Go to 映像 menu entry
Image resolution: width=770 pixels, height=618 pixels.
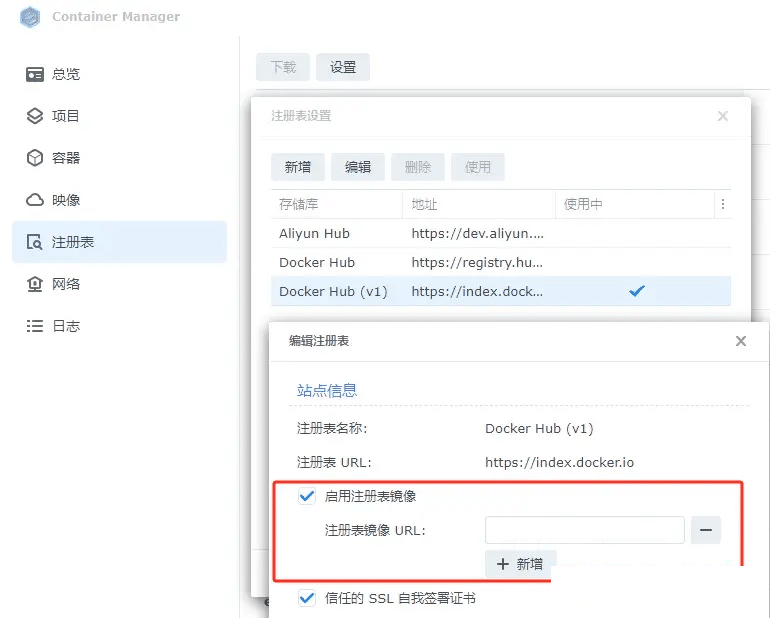(66, 200)
